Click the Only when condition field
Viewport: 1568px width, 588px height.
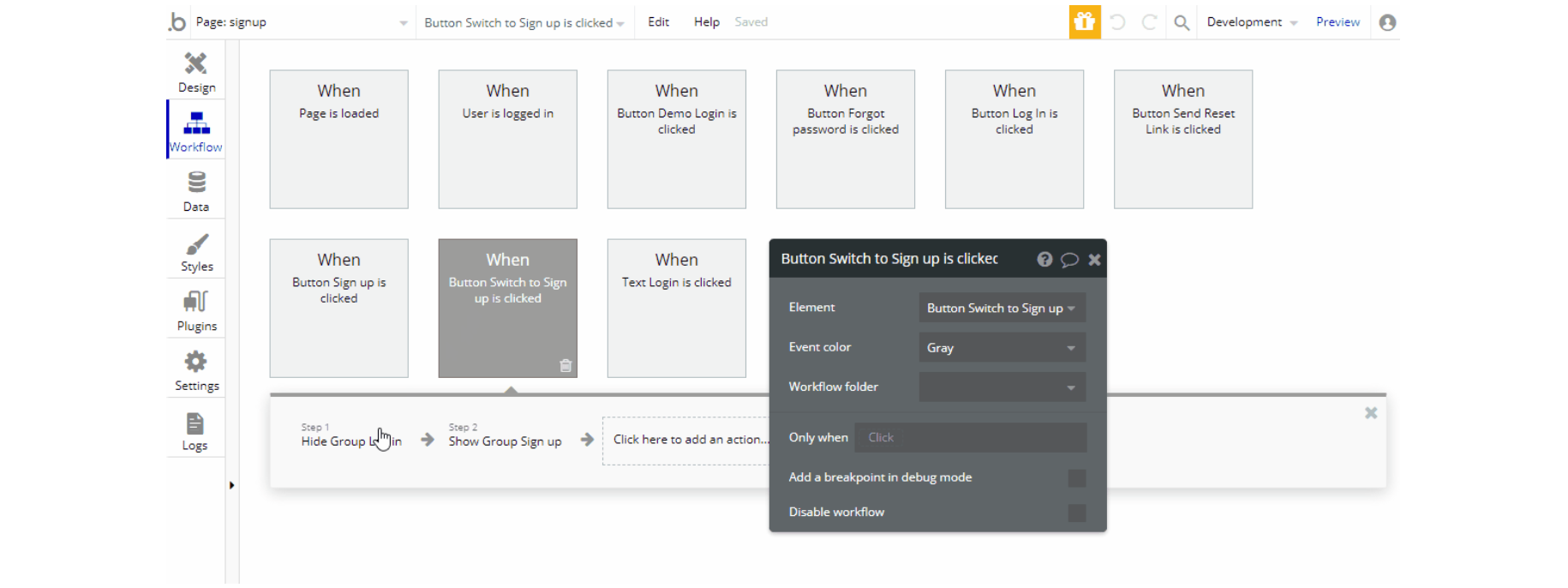971,438
